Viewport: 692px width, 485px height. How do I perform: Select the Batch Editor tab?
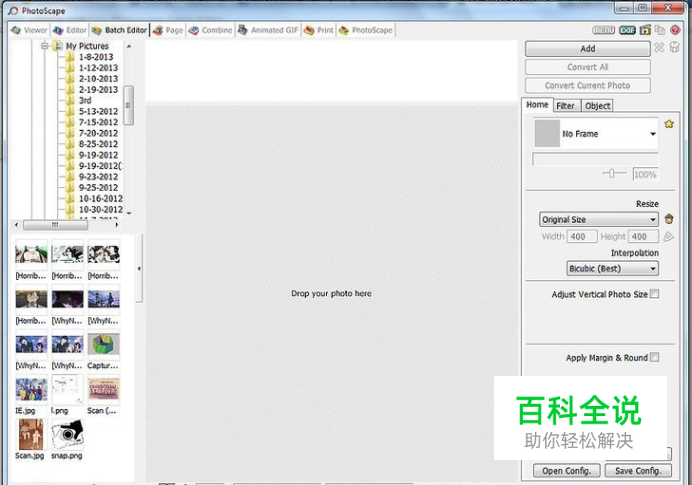(x=119, y=30)
